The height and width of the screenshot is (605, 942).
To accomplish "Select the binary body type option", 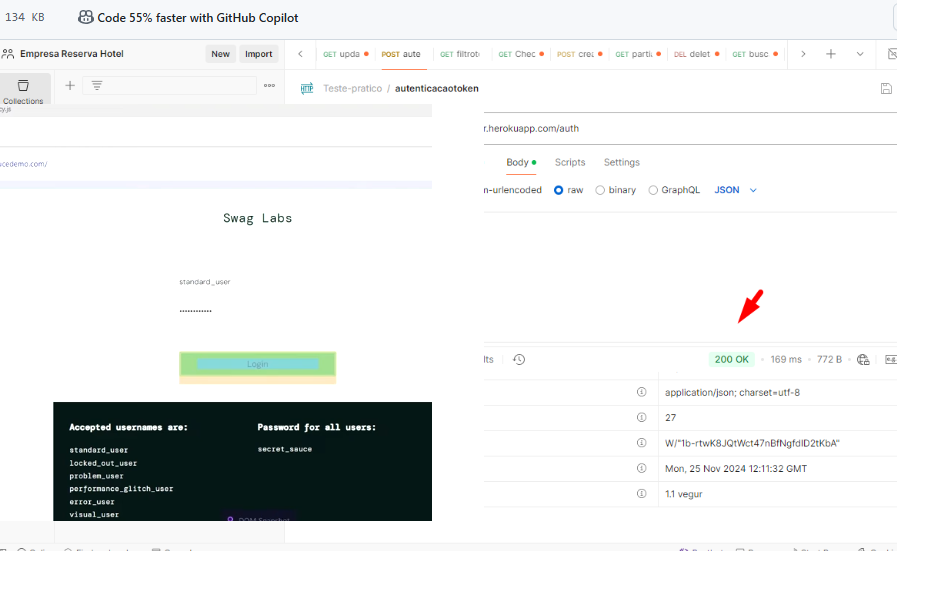I will pos(600,190).
